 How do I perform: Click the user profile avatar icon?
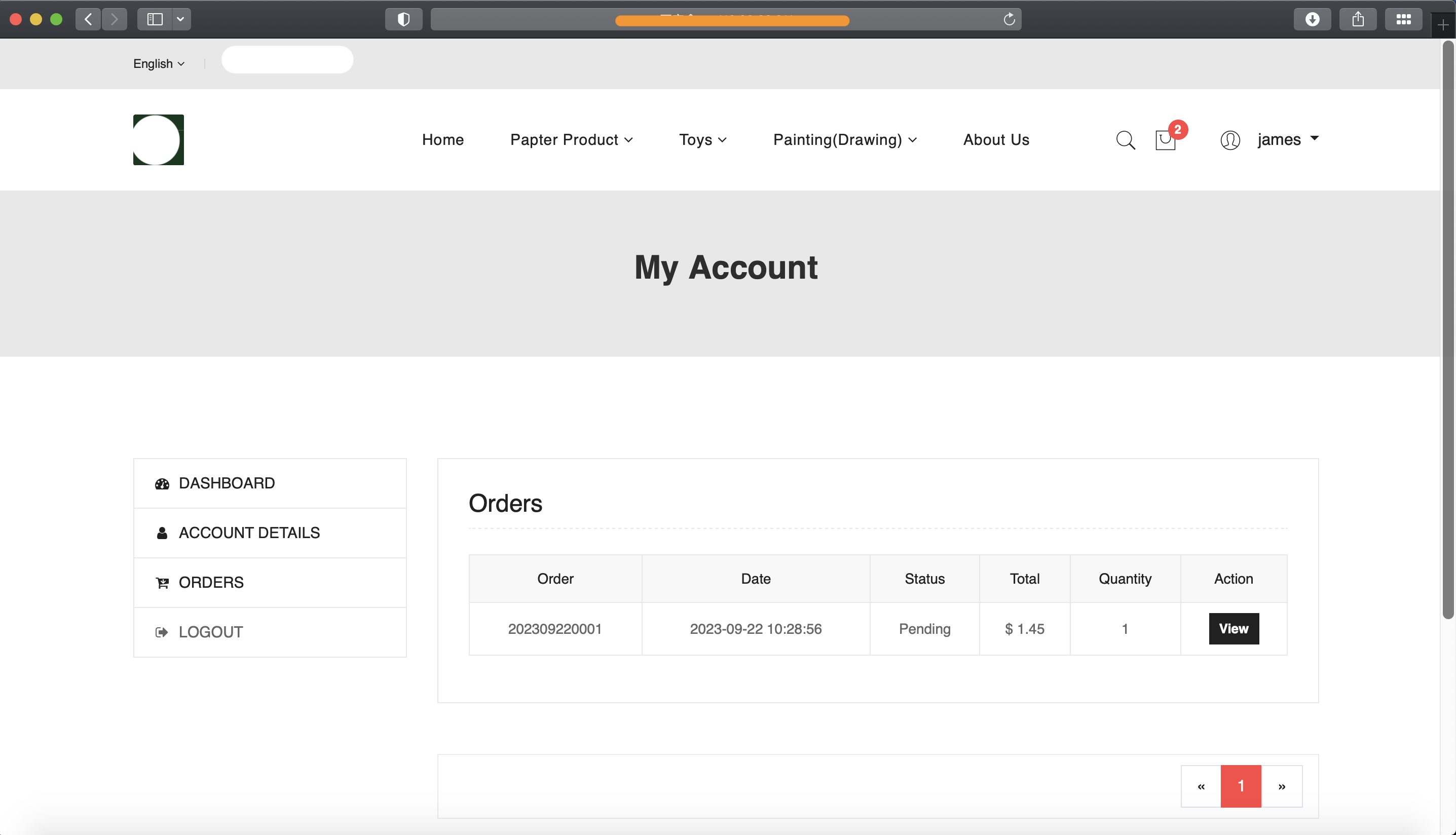pyautogui.click(x=1230, y=140)
